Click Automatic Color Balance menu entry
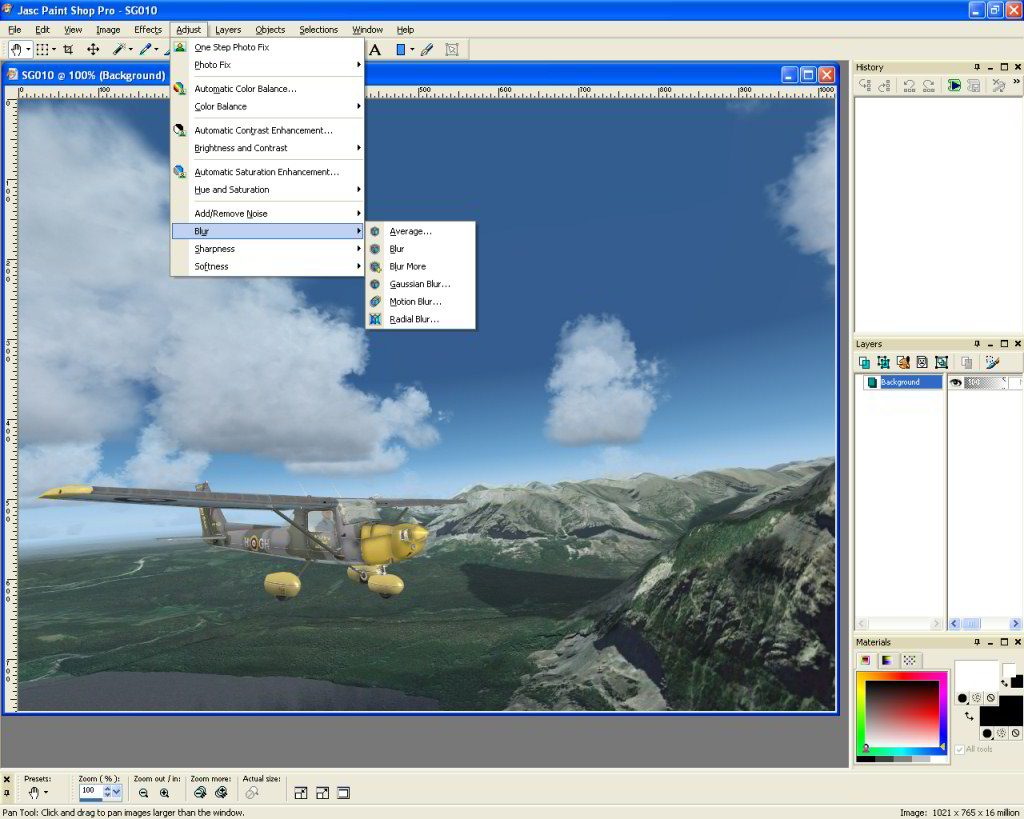Screen dimensions: 1024x819 coord(245,89)
